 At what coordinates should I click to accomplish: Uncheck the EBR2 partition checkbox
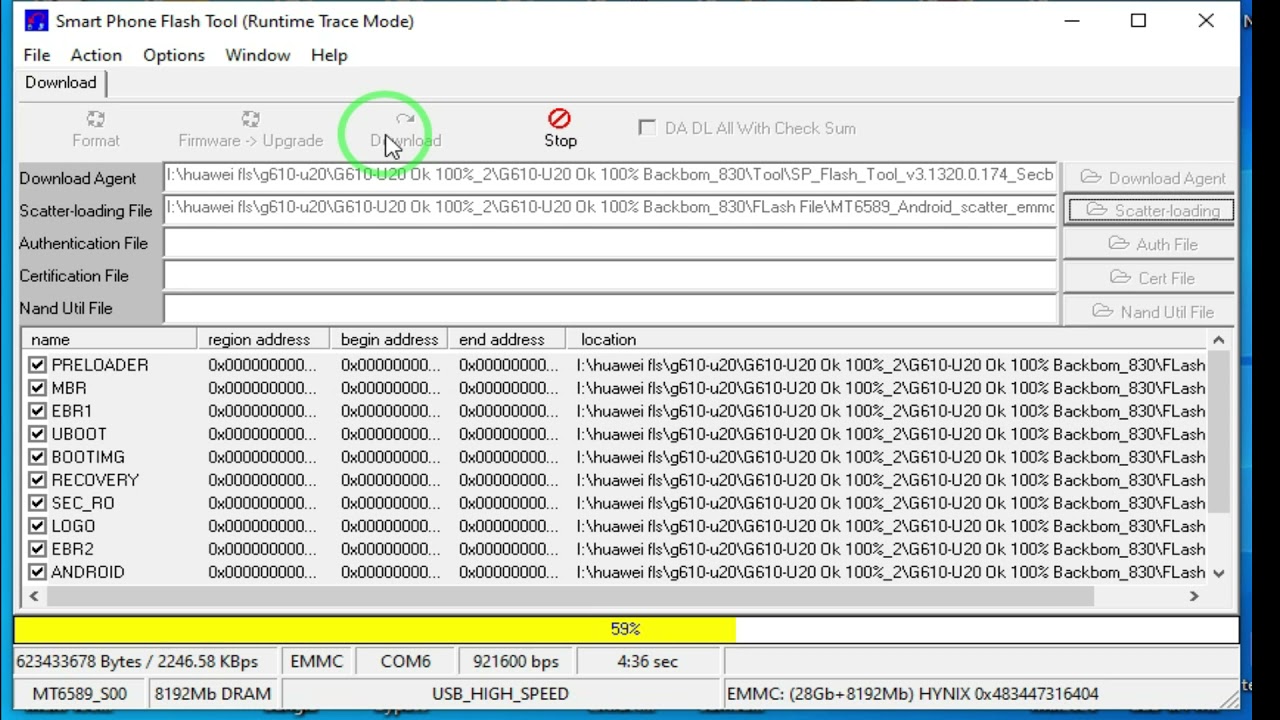click(x=37, y=549)
